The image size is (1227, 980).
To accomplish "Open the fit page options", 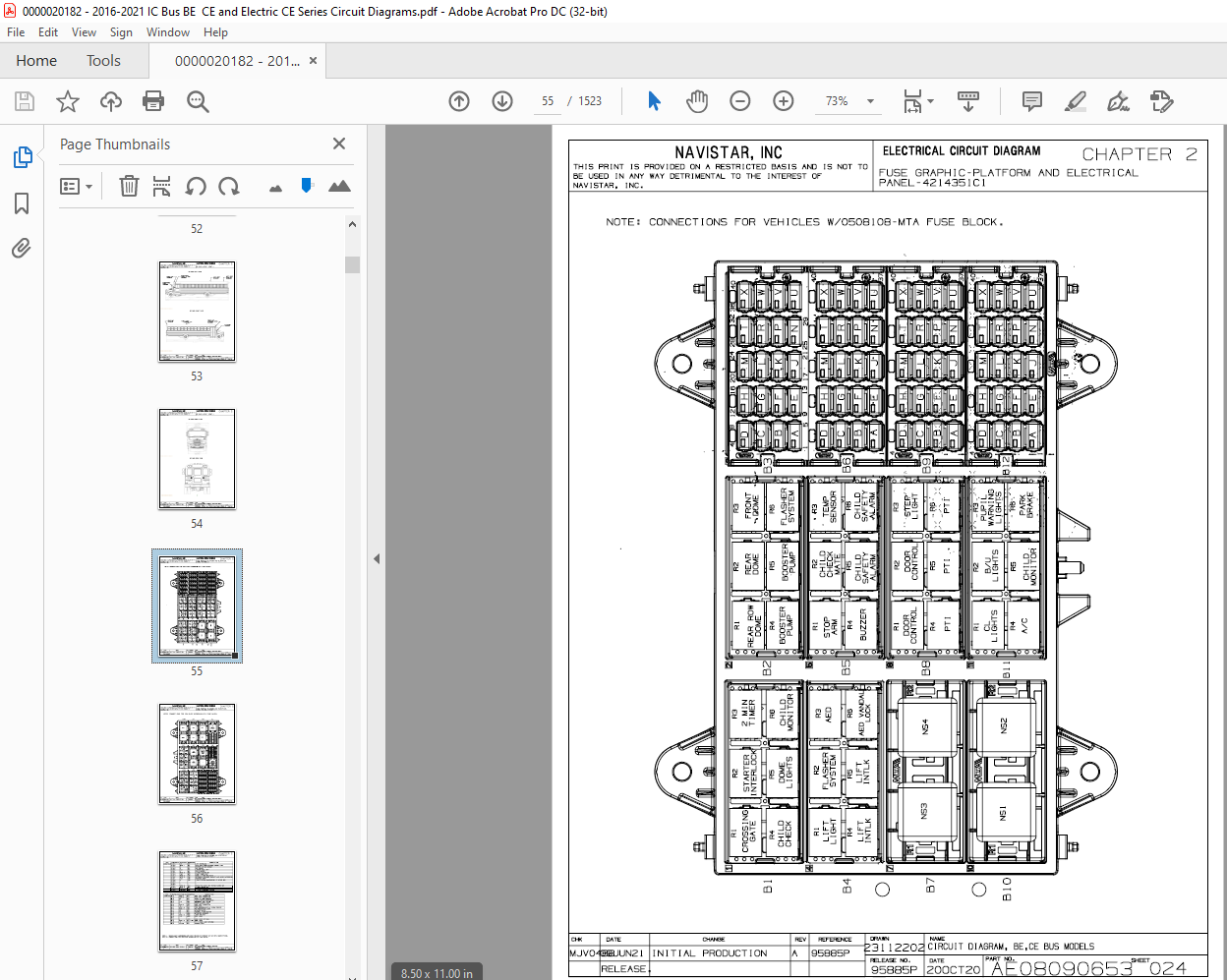I will point(917,101).
